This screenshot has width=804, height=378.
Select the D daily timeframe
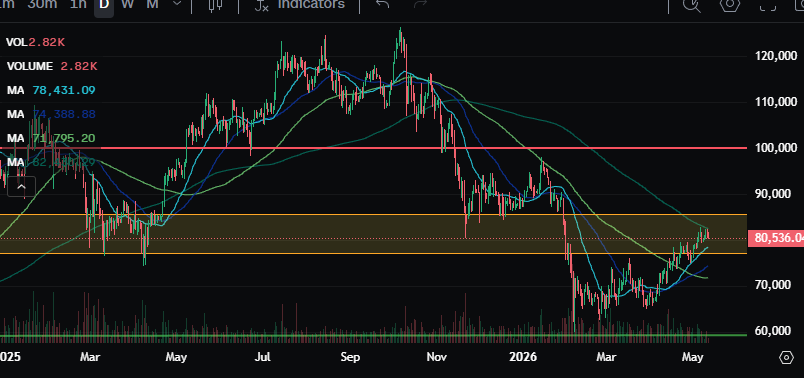[104, 5]
